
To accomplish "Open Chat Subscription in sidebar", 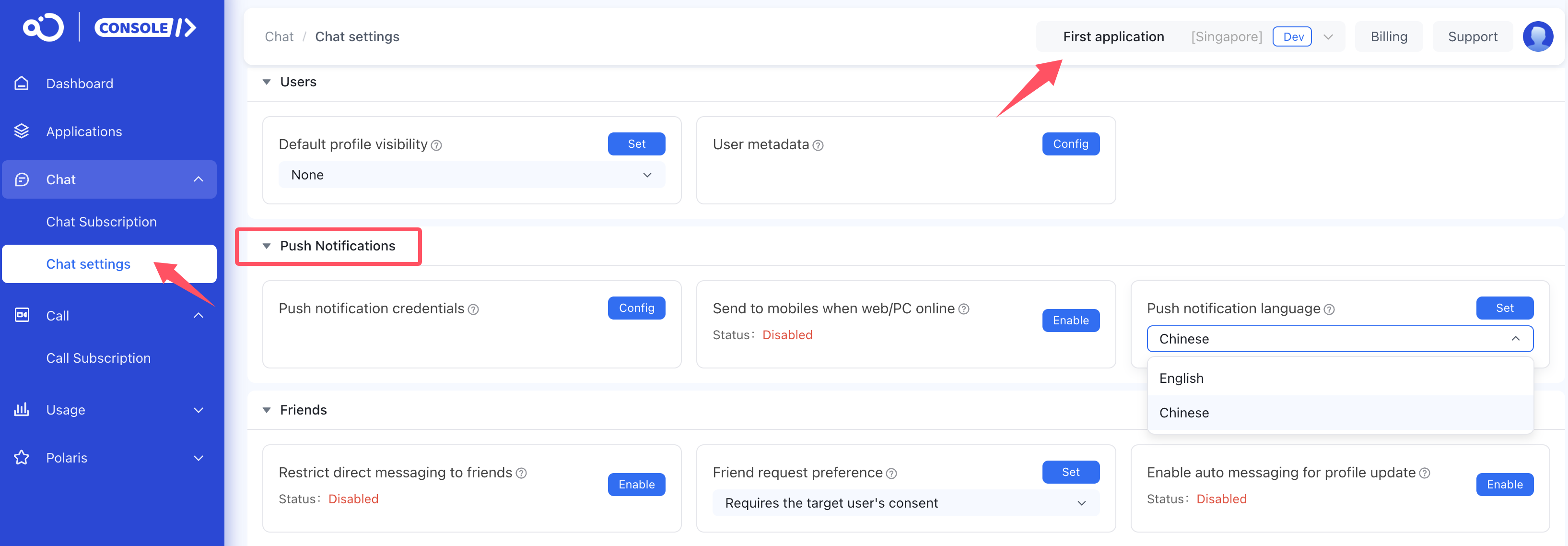I will coord(102,222).
